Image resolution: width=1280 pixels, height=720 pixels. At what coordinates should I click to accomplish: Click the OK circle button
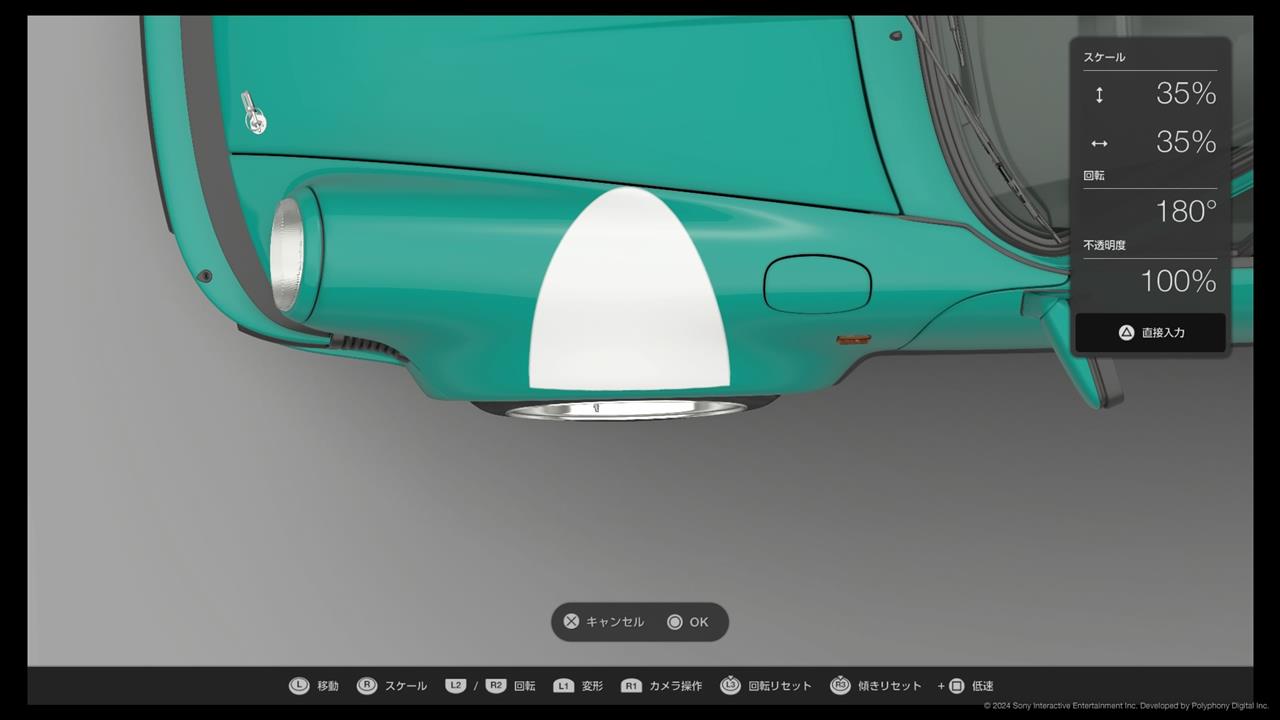[x=688, y=622]
